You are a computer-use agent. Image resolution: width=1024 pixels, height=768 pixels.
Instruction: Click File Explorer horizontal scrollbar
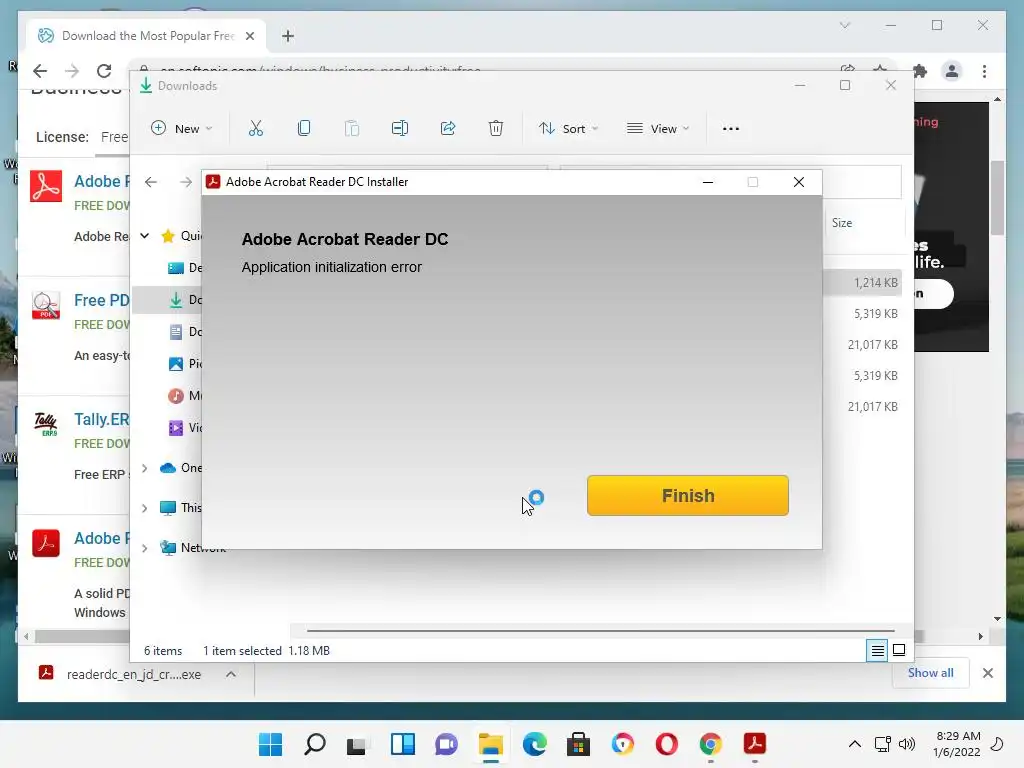click(x=601, y=631)
